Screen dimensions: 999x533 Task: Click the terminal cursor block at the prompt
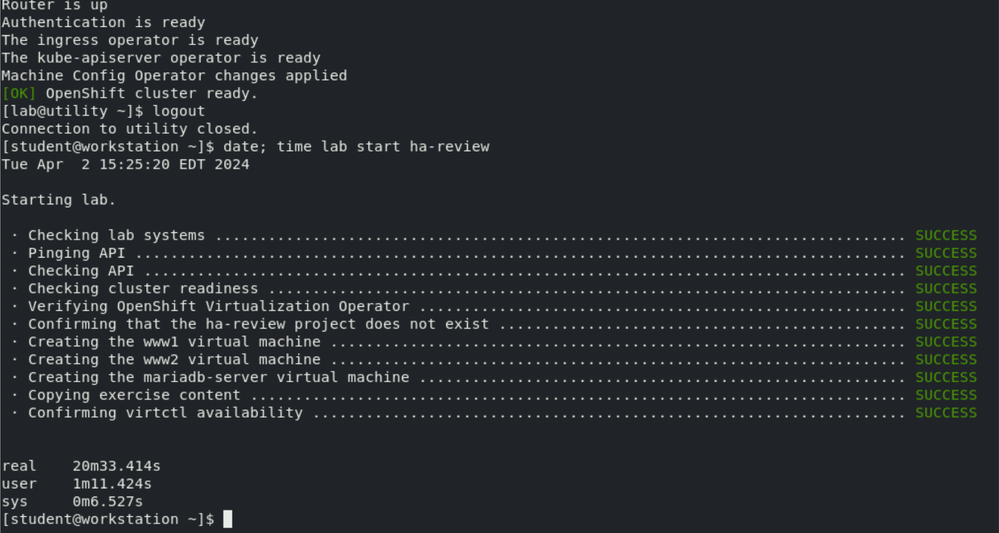[x=228, y=519]
